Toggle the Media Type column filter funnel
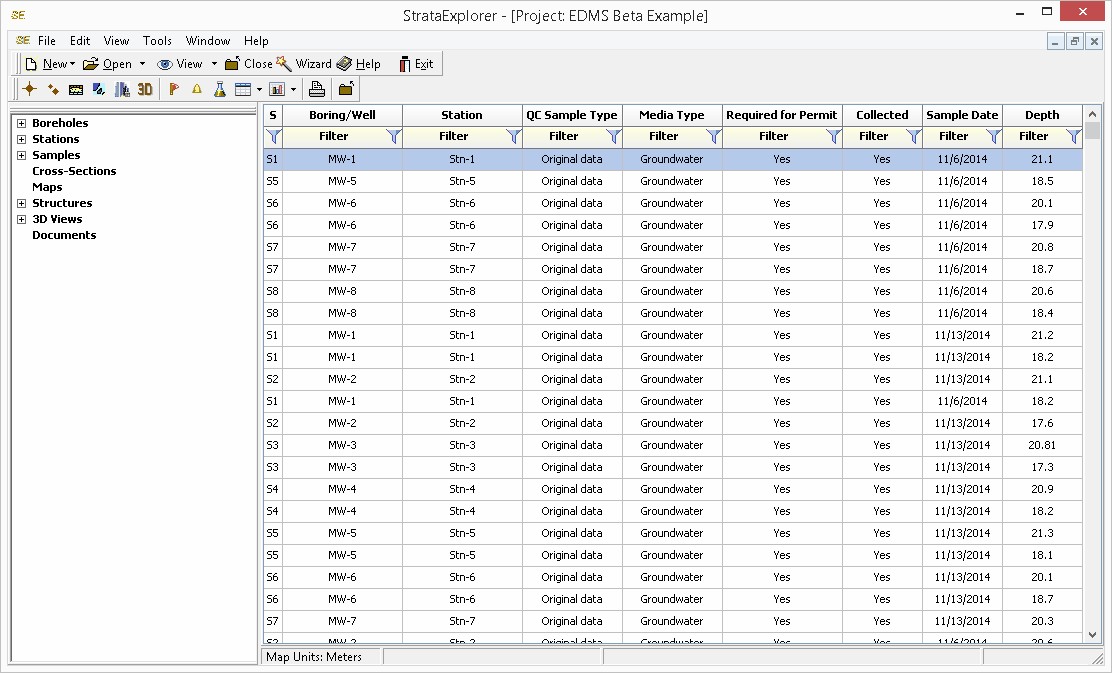1112x673 pixels. click(x=713, y=136)
